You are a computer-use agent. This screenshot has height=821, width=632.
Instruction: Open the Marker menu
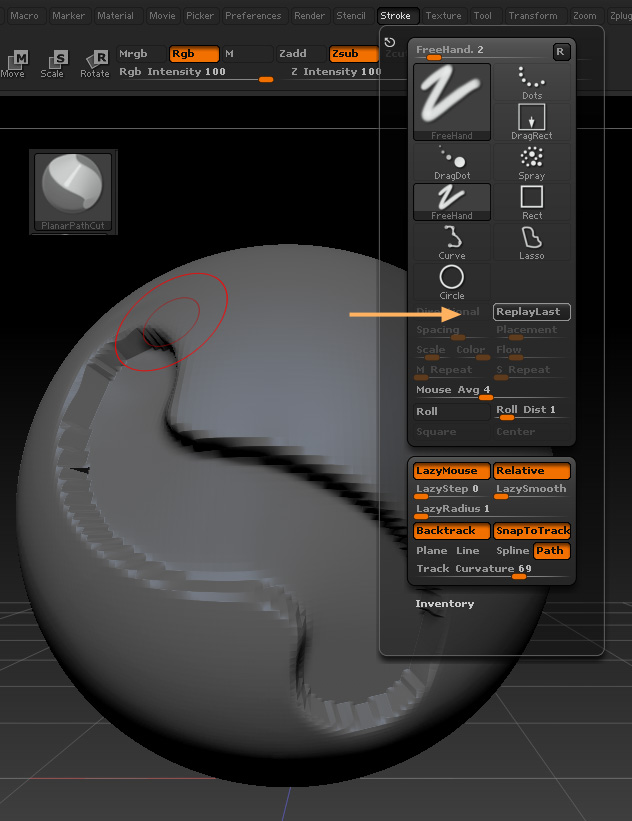(69, 16)
